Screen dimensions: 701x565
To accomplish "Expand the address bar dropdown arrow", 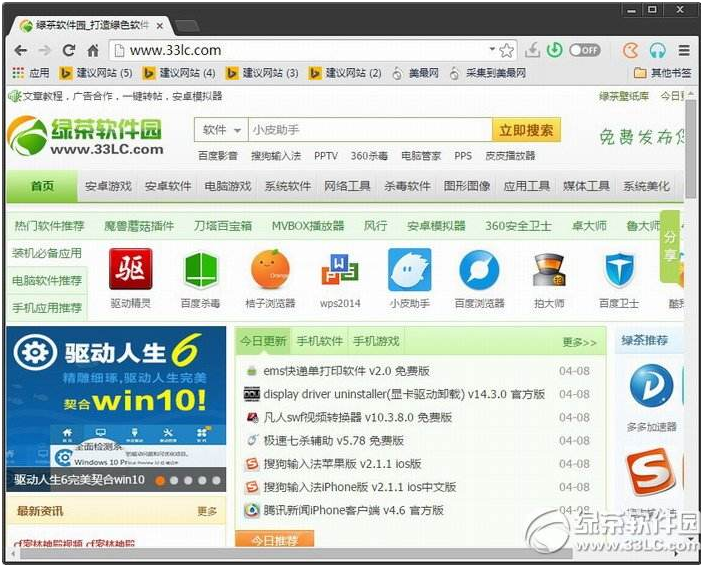I will pyautogui.click(x=492, y=49).
